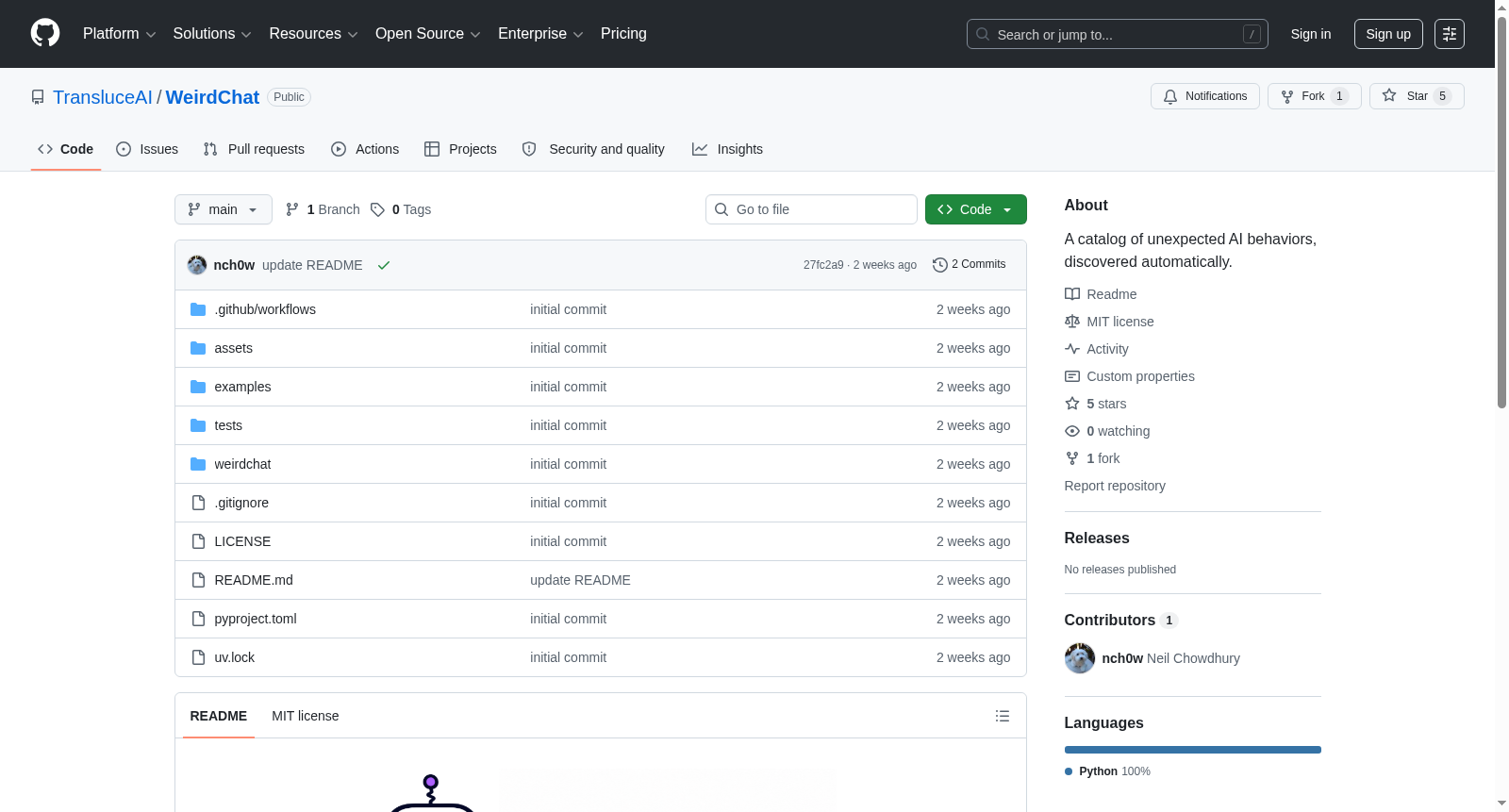Viewport: 1509px width, 812px height.
Task: Click the pulse icon next to Activity
Action: (1072, 349)
